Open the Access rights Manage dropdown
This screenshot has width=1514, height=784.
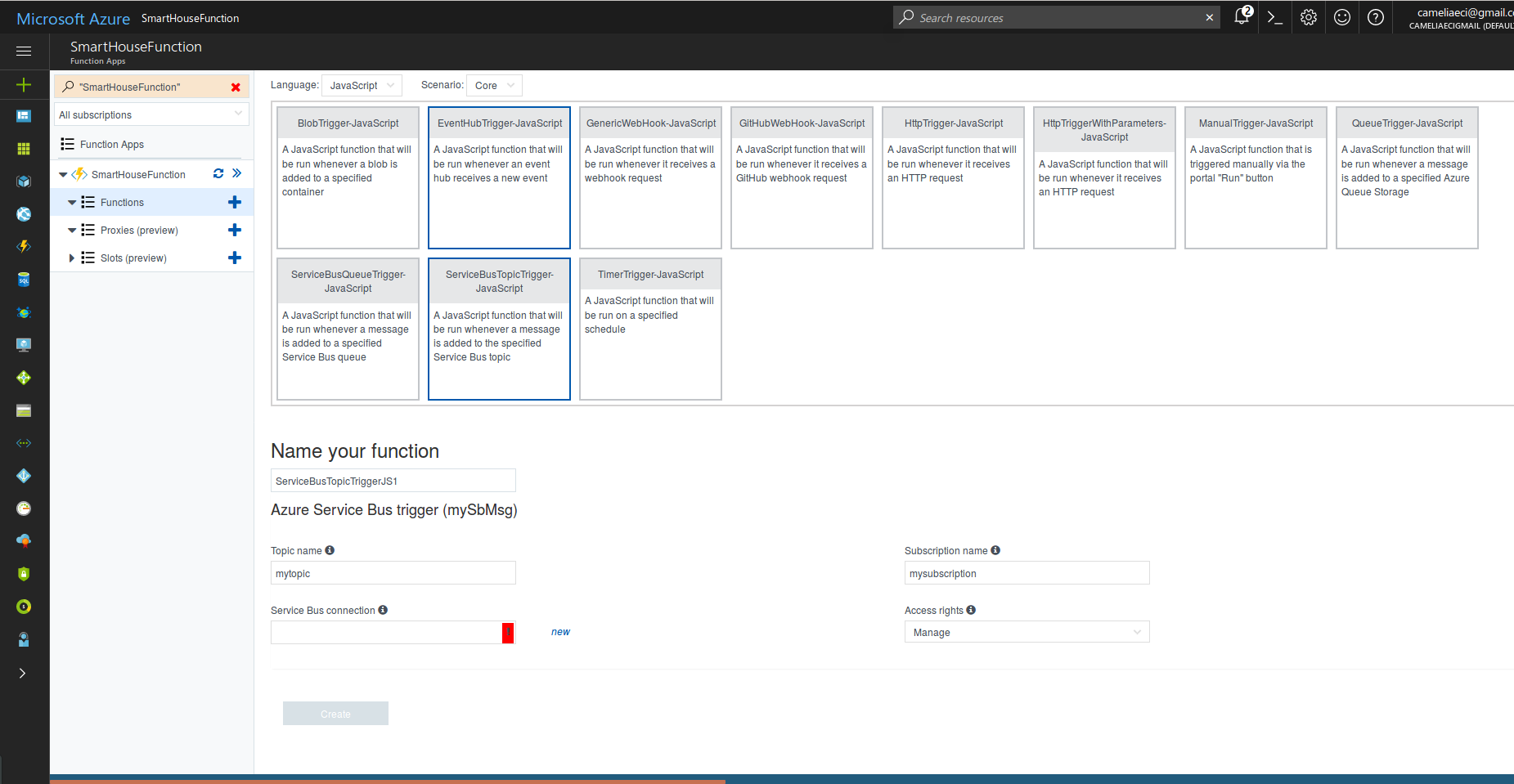click(1027, 632)
